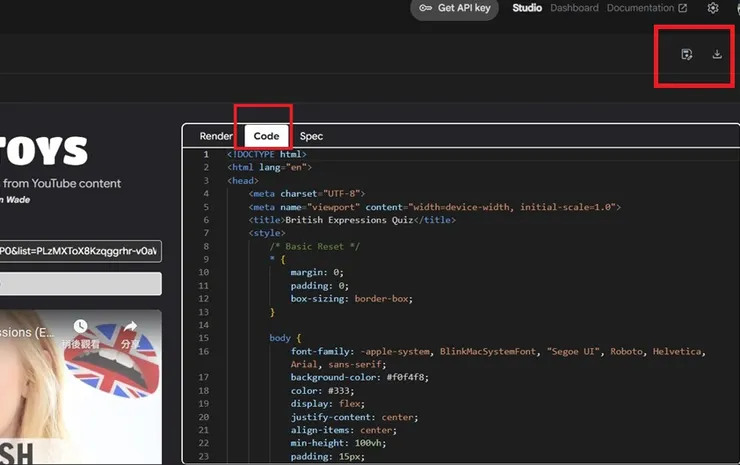Click the Get API key button
The height and width of the screenshot is (465, 740).
click(x=454, y=8)
